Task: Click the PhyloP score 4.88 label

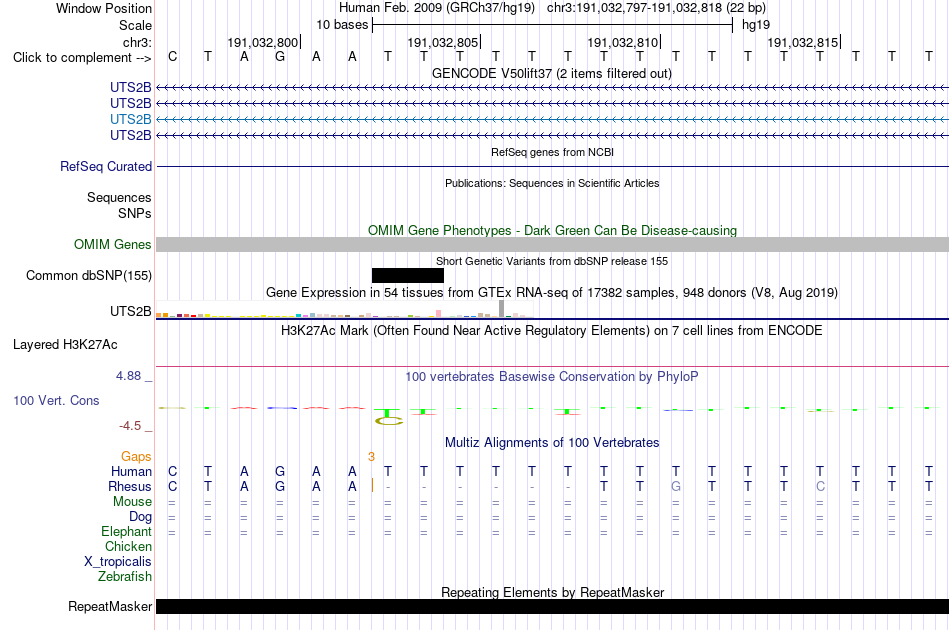Action: 128,376
